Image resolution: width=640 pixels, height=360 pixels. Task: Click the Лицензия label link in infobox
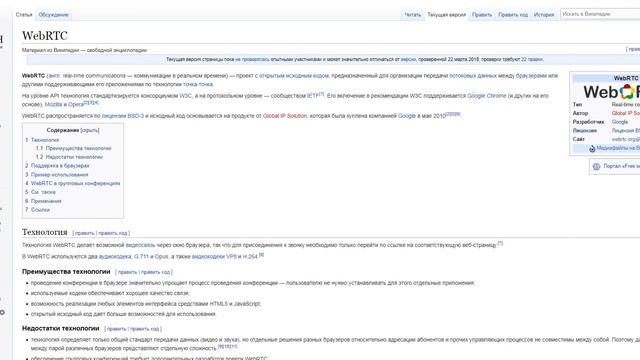pyautogui.click(x=584, y=131)
